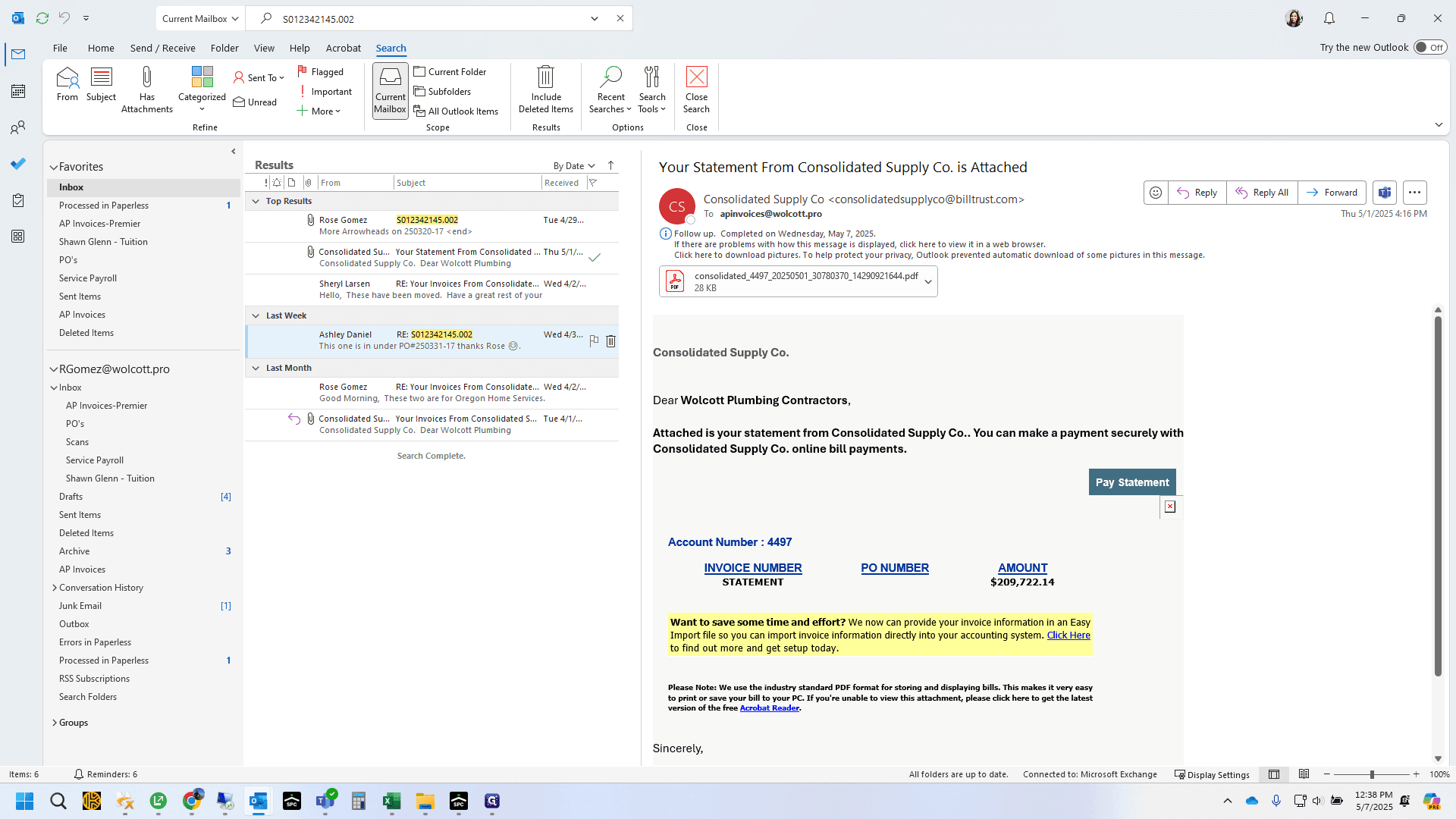Click Close Search button
The image size is (1456, 819).
click(x=696, y=90)
